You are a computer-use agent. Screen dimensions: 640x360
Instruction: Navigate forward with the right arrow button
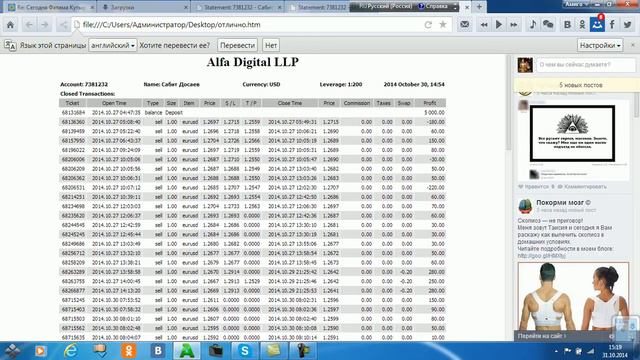point(44,25)
